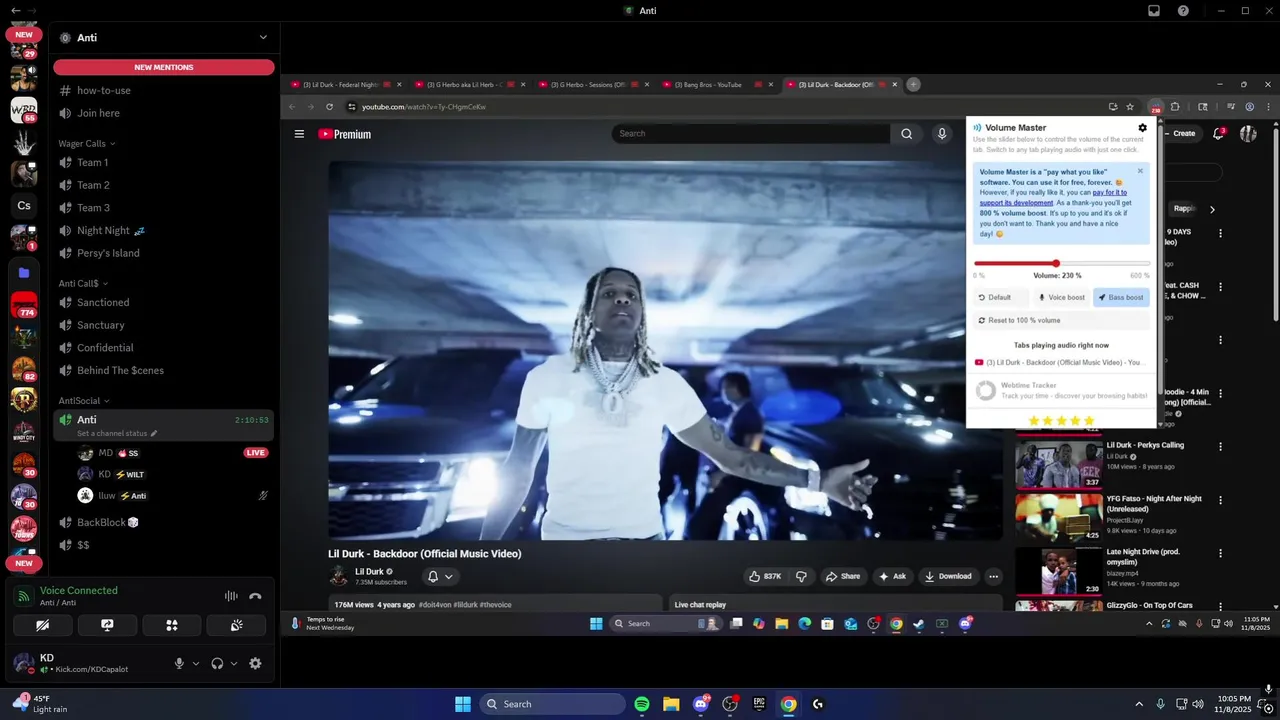Open notification bell dropdown for Lil Durk

(440, 576)
